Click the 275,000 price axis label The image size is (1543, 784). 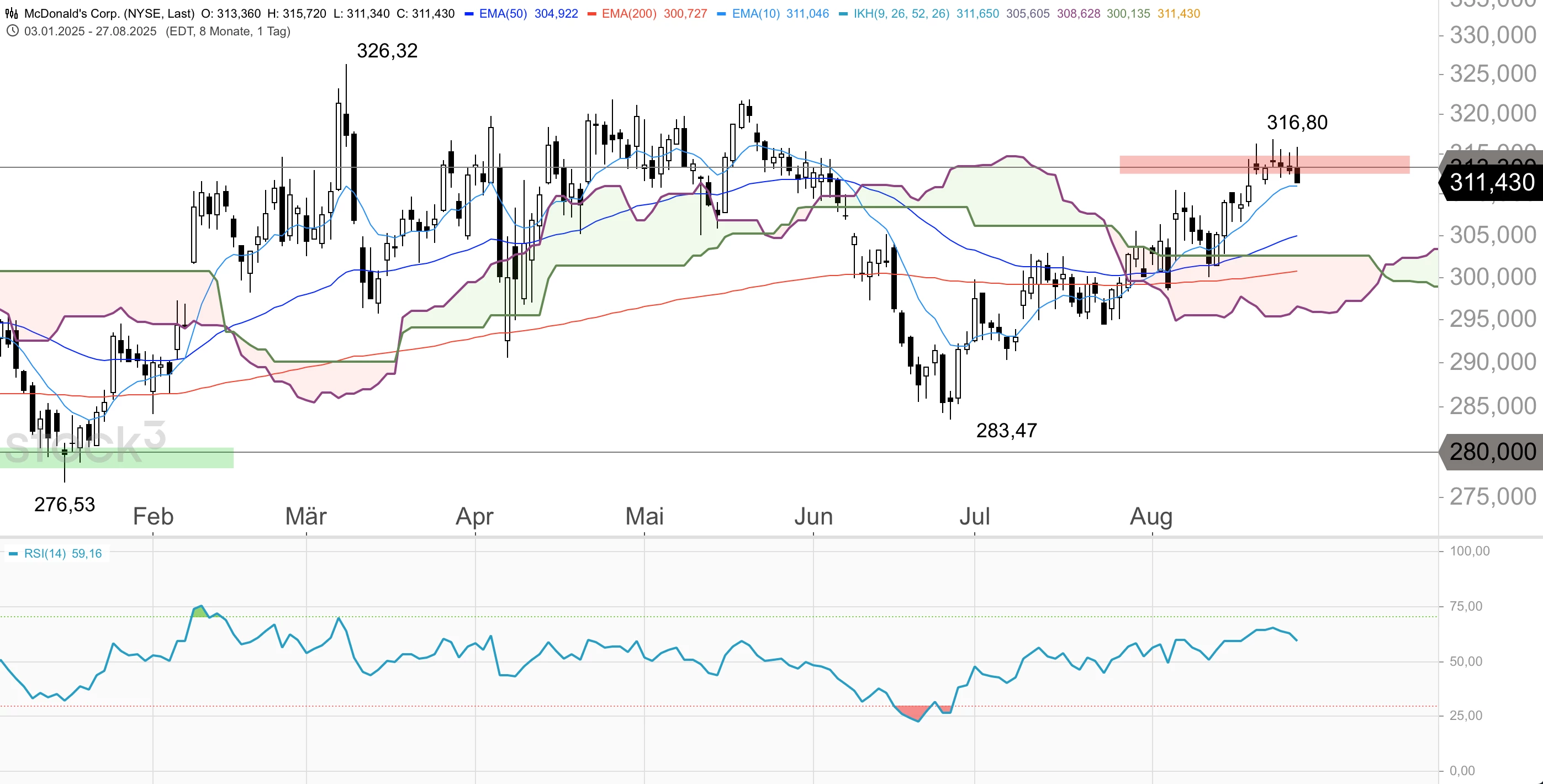1493,496
